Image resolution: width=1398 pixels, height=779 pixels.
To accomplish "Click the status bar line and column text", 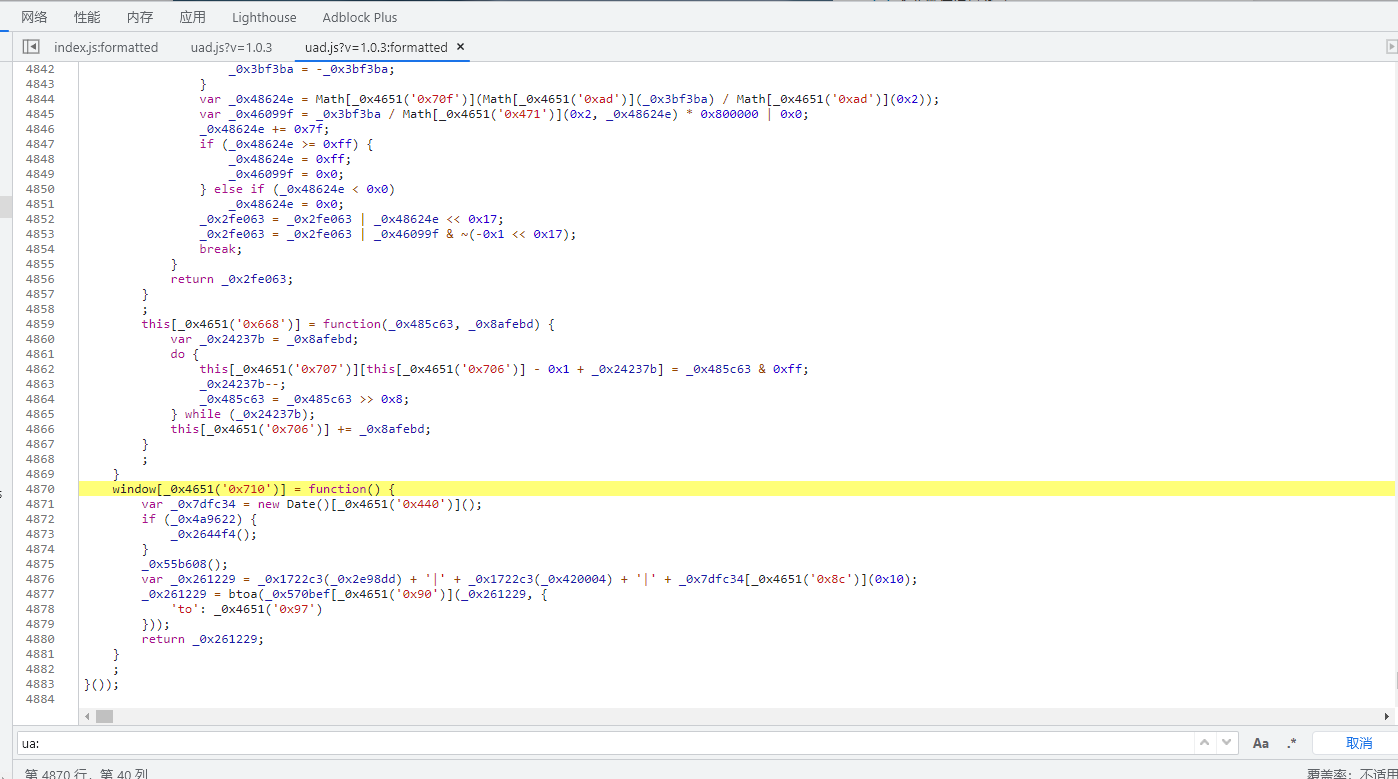I will (x=86, y=773).
